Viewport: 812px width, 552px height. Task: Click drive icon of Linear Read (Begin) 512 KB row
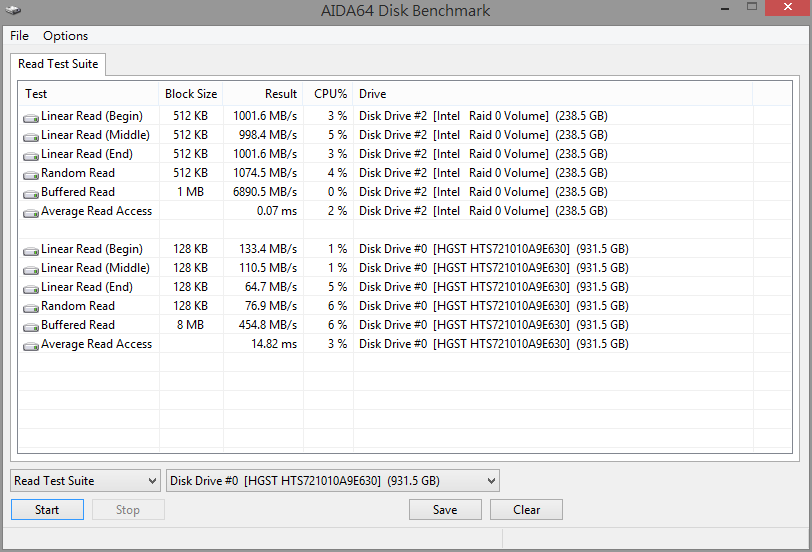point(31,118)
